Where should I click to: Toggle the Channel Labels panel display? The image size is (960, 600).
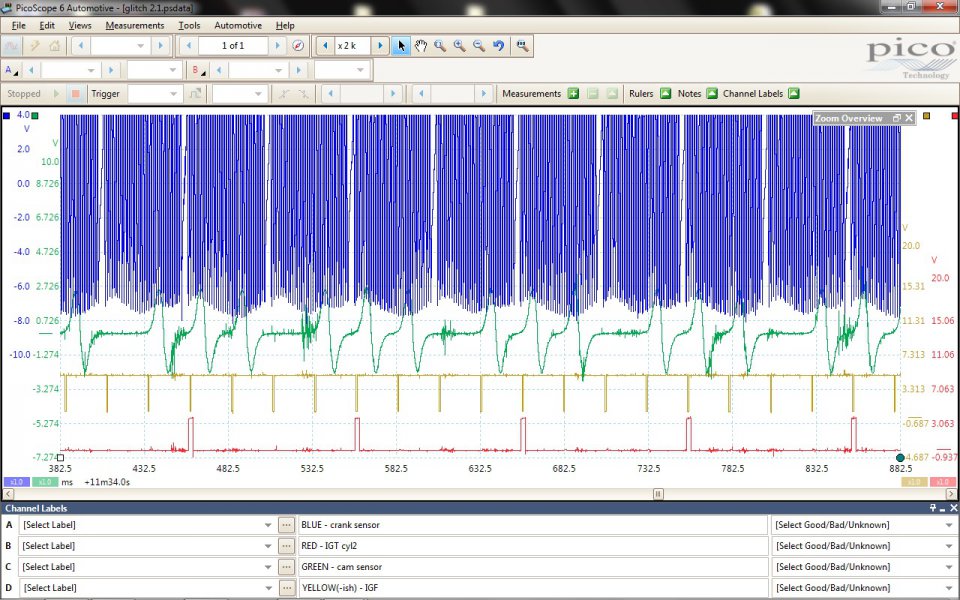793,94
